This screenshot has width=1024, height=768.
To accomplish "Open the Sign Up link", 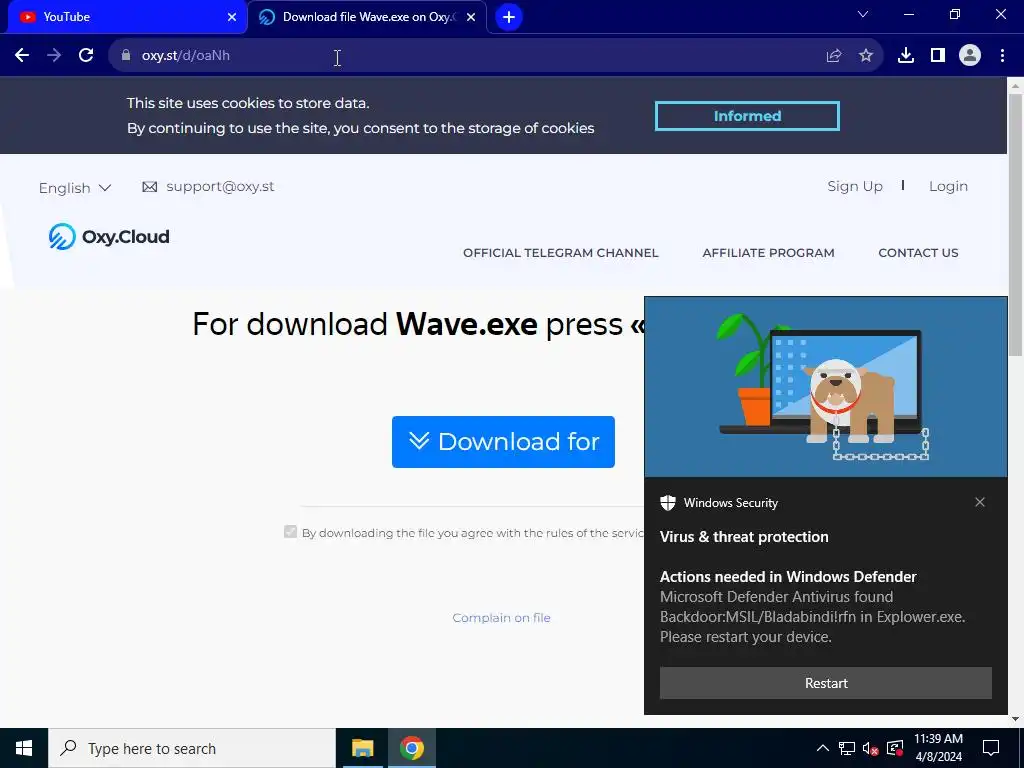I will (x=855, y=187).
